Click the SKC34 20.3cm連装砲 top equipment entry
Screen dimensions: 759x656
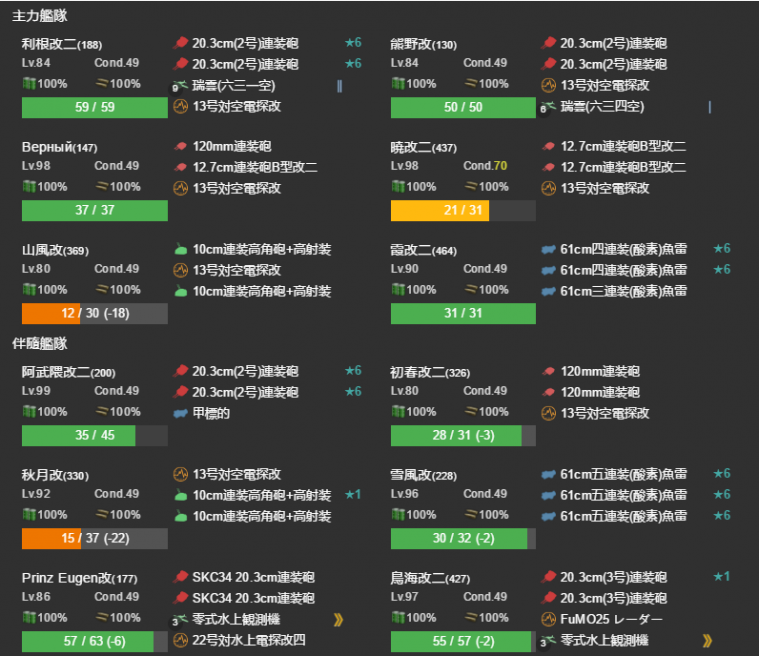[253, 578]
